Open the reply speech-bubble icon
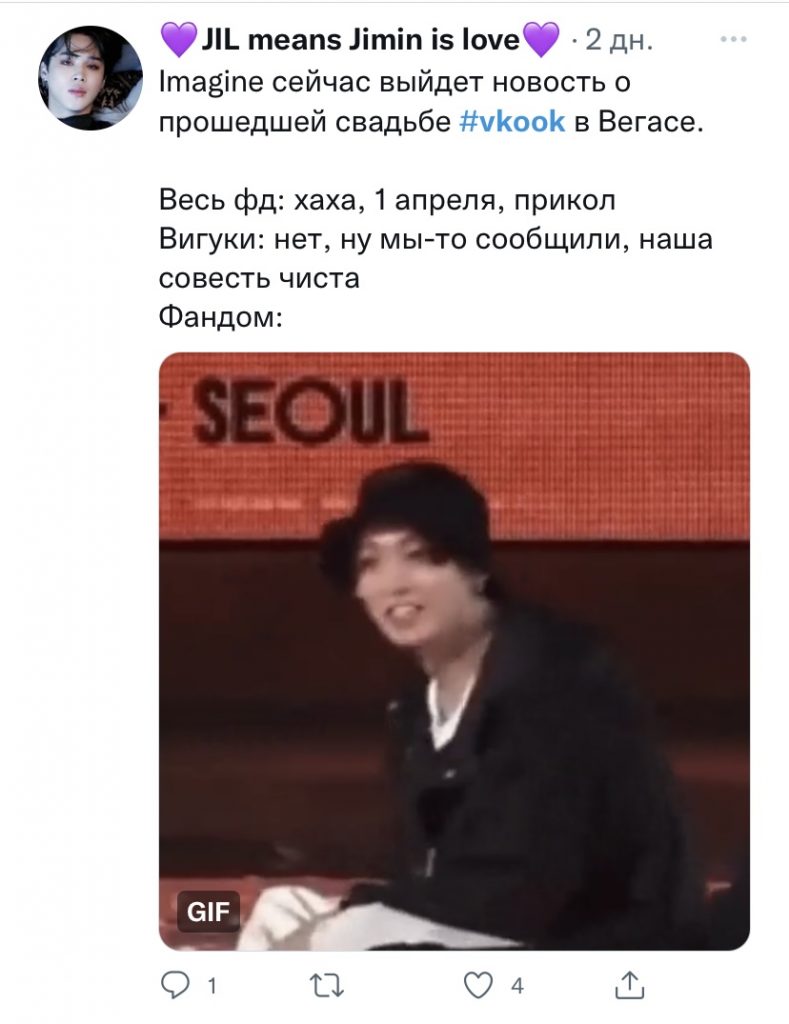789x1024 pixels. click(x=174, y=985)
